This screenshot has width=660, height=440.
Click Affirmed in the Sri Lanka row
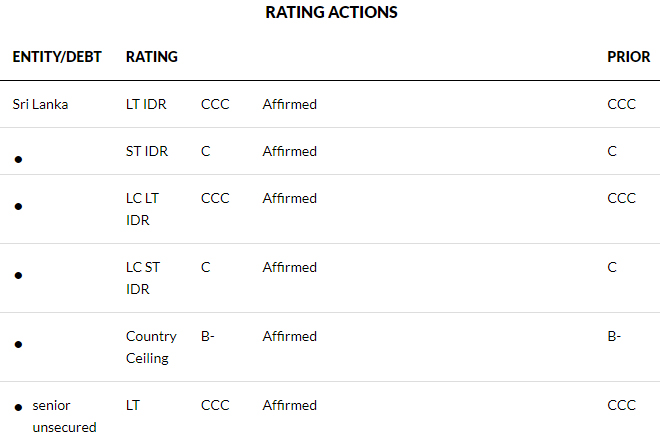289,104
